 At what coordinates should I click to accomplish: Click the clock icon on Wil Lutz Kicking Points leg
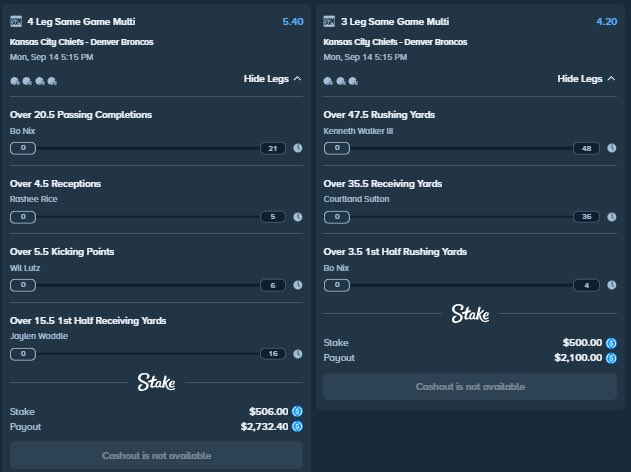(x=298, y=285)
